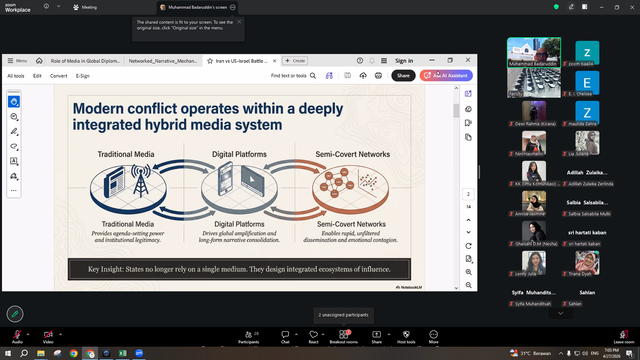This screenshot has width=640, height=360.
Task: Open the Zoom Meeting tab
Action: click(85, 7)
